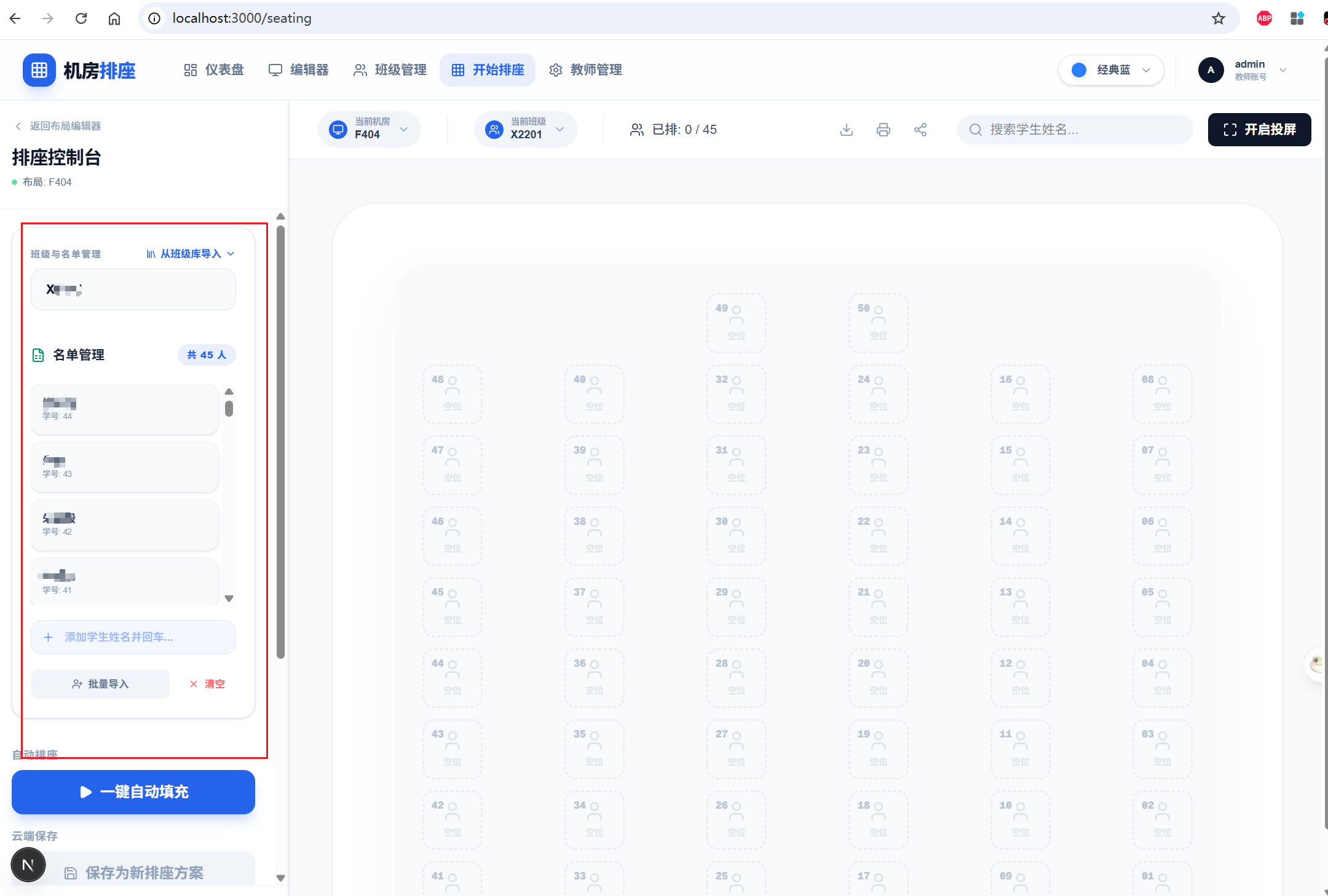Click the download seating icon
This screenshot has width=1328, height=896.
[x=847, y=130]
